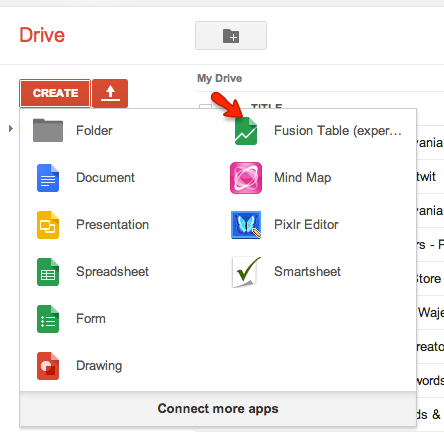Click the green Spreadsheet icon

coord(48,272)
